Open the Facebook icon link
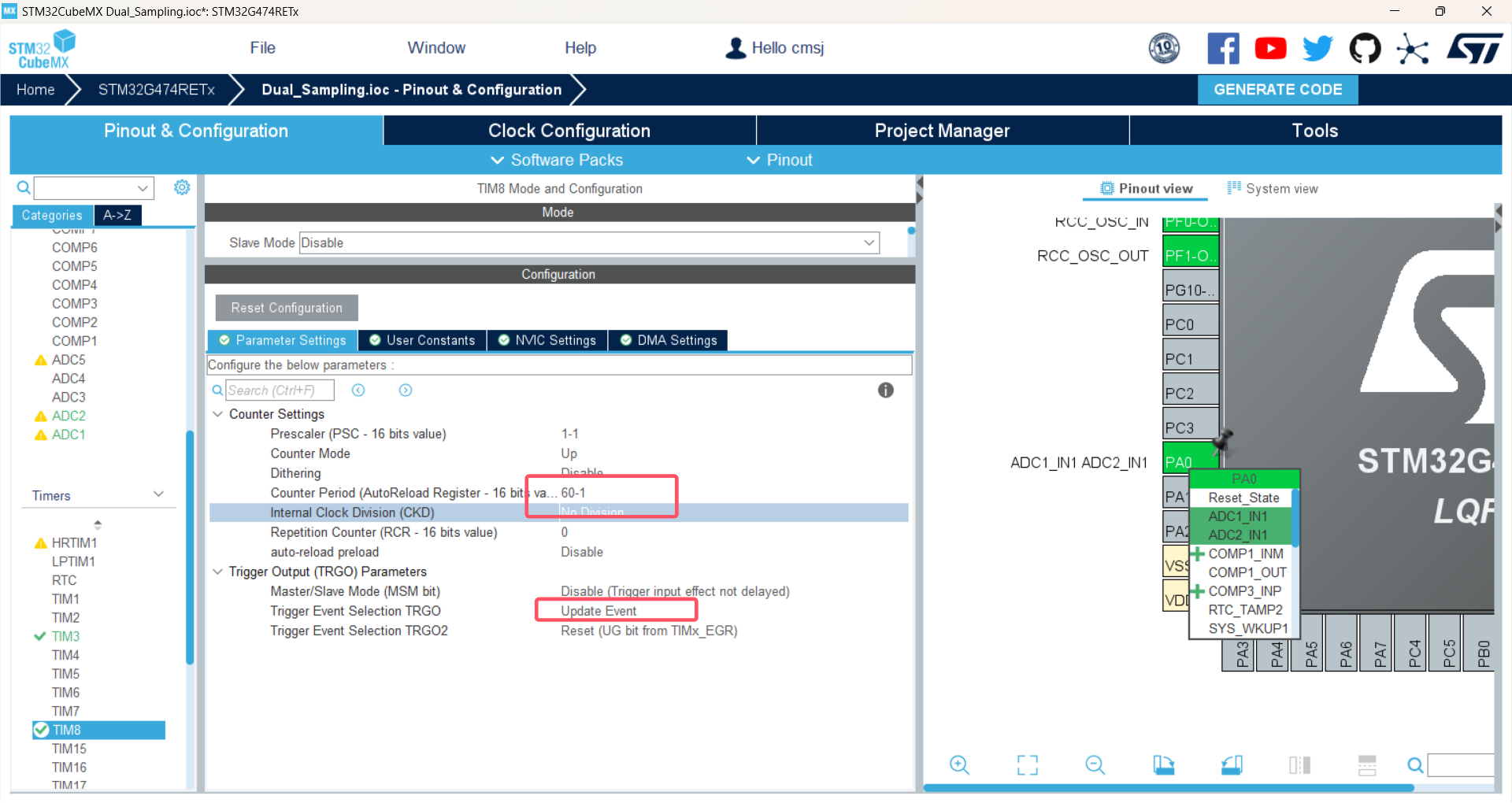 pyautogui.click(x=1223, y=49)
